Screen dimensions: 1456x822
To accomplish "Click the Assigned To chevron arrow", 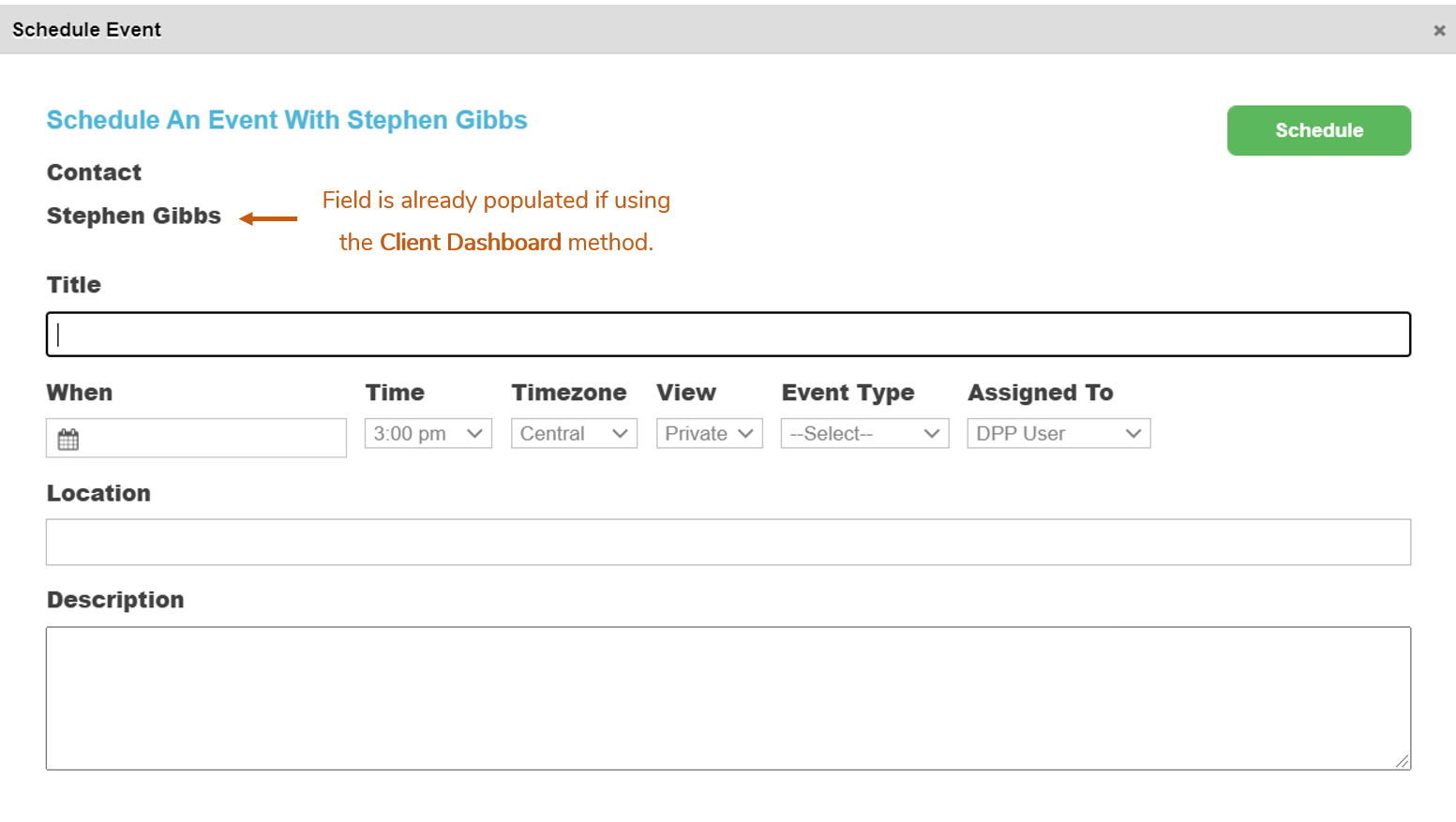I will [x=1133, y=433].
